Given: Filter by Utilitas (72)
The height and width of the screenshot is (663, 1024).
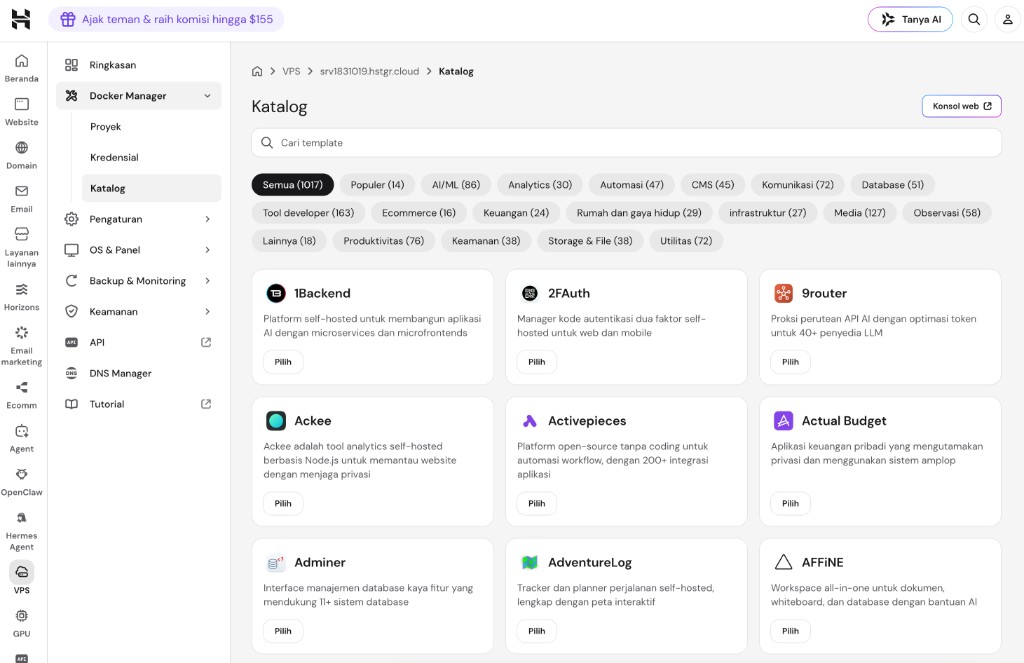Looking at the screenshot, I should pyautogui.click(x=686, y=241).
